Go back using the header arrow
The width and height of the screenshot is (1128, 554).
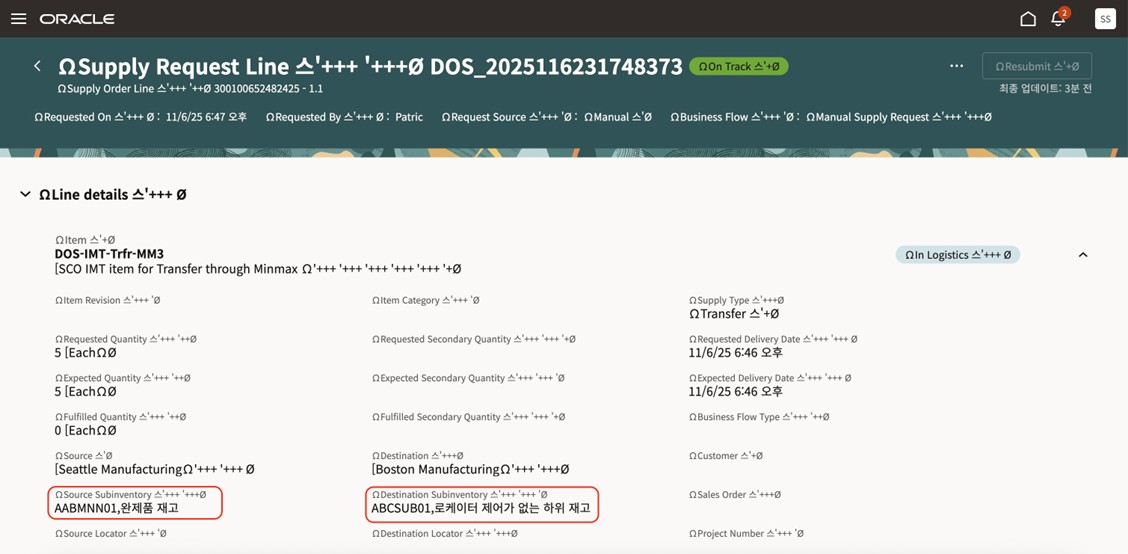pyautogui.click(x=37, y=66)
